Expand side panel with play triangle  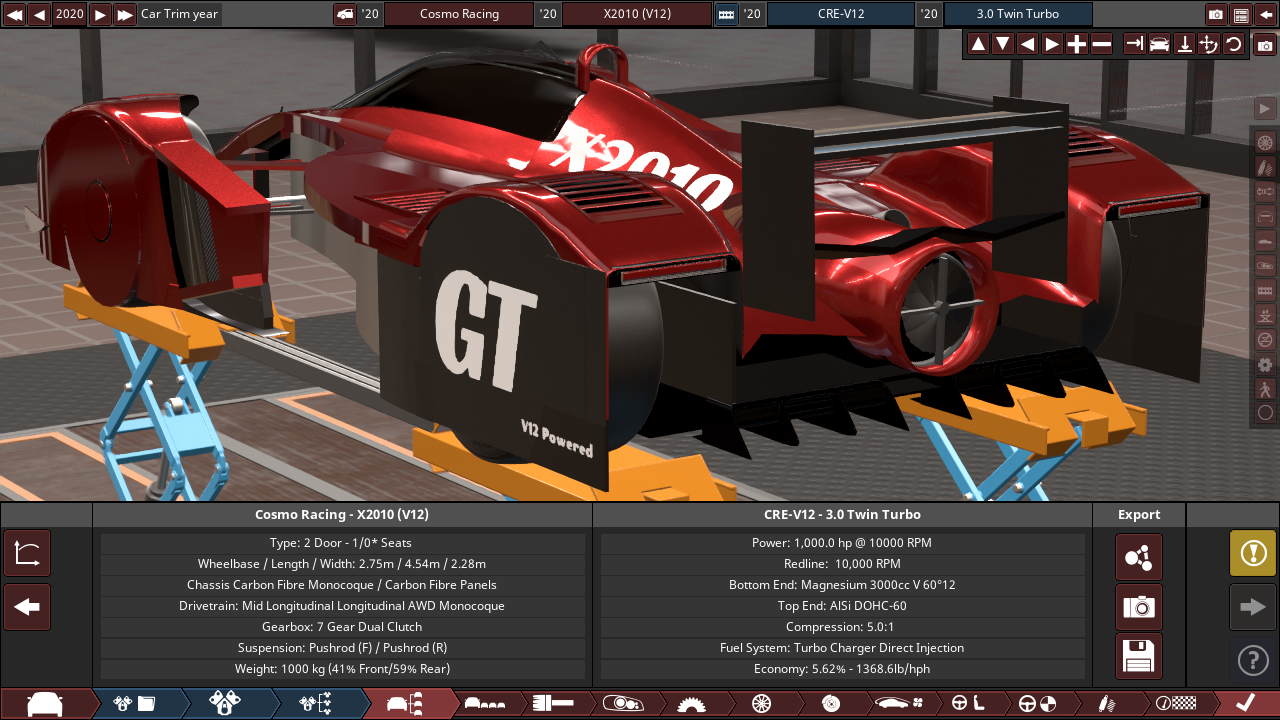pos(1265,109)
